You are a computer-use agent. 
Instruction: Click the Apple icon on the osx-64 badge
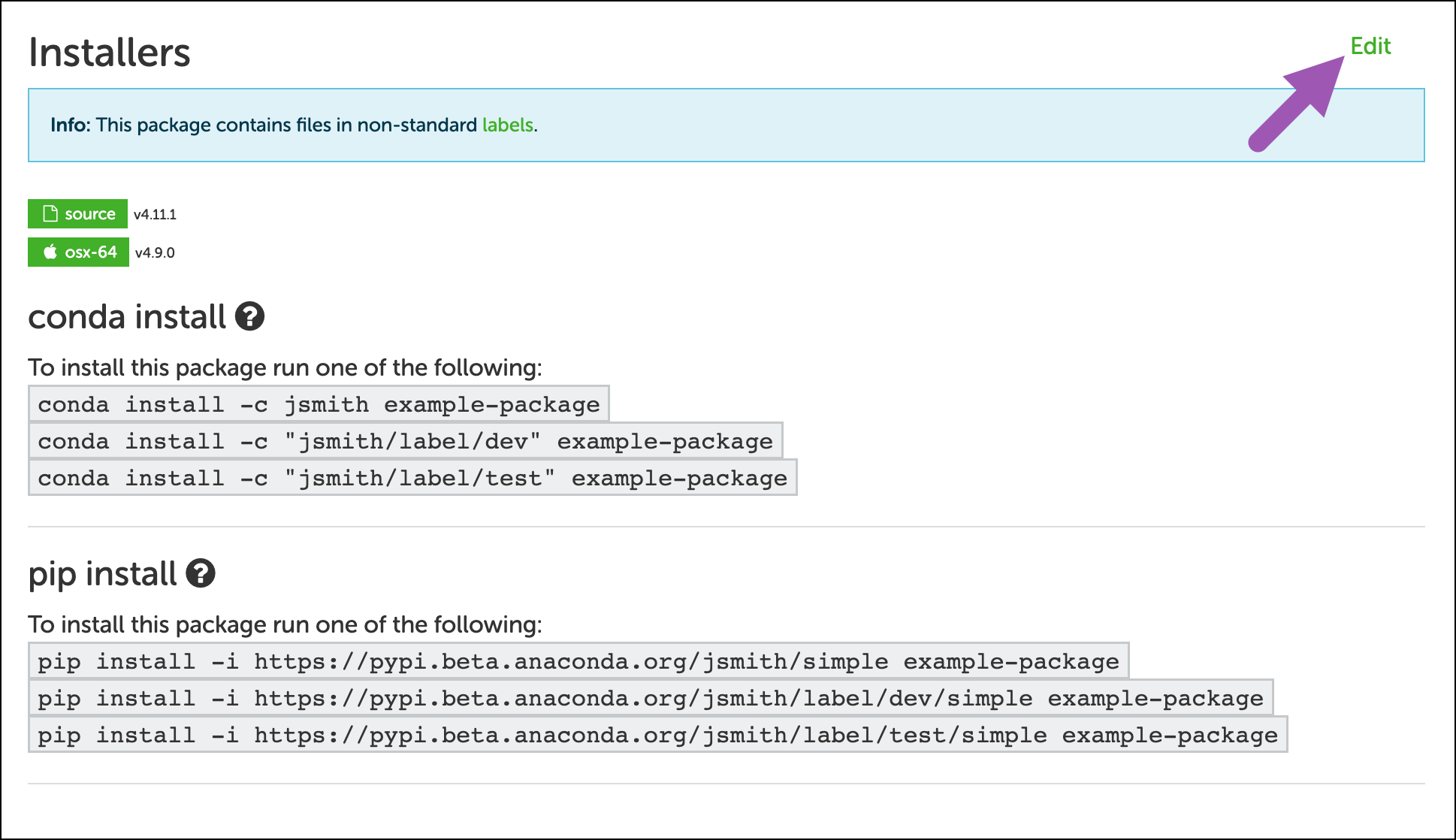50,252
